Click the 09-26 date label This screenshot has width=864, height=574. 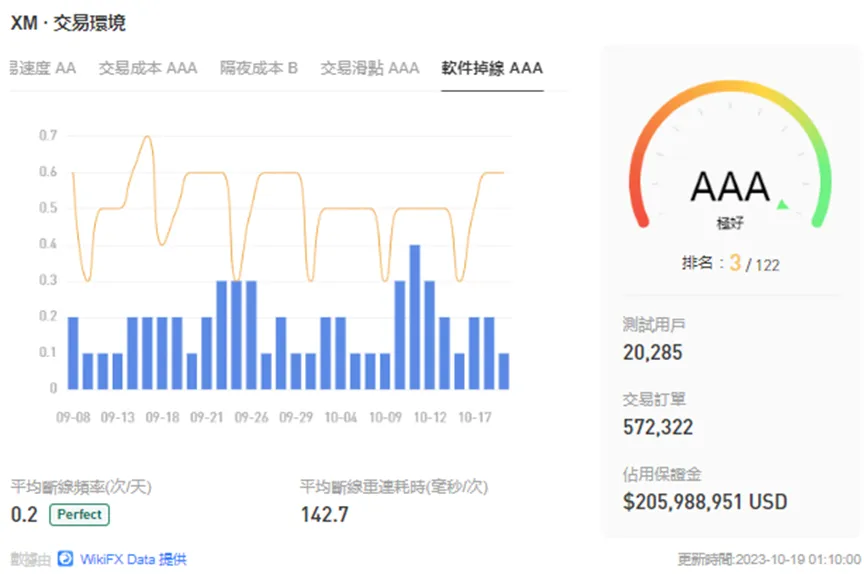251,418
